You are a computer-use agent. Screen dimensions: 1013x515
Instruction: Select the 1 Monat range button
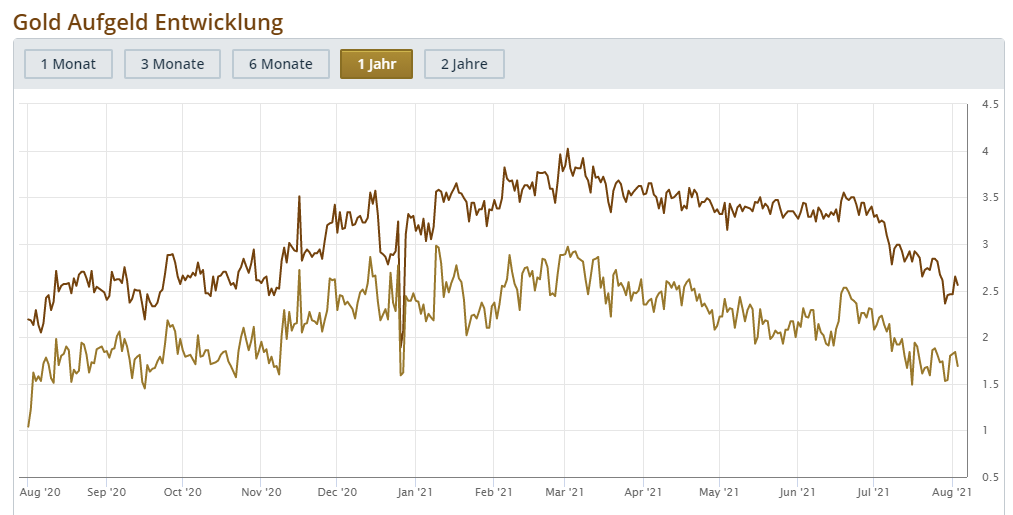(68, 64)
